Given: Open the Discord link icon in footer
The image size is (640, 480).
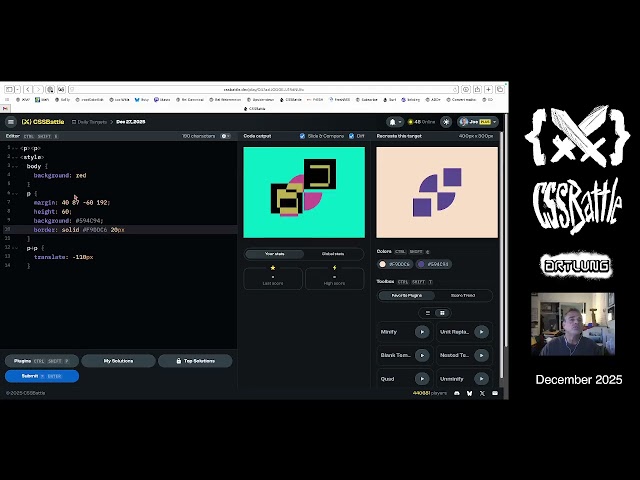Looking at the screenshot, I should pos(457,393).
